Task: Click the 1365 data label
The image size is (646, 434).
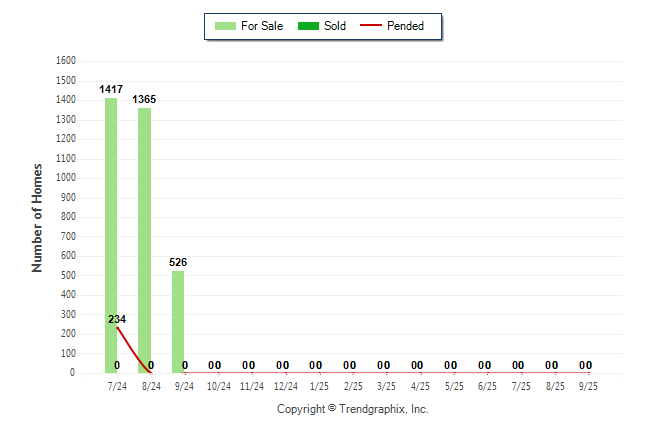Action: coord(144,100)
